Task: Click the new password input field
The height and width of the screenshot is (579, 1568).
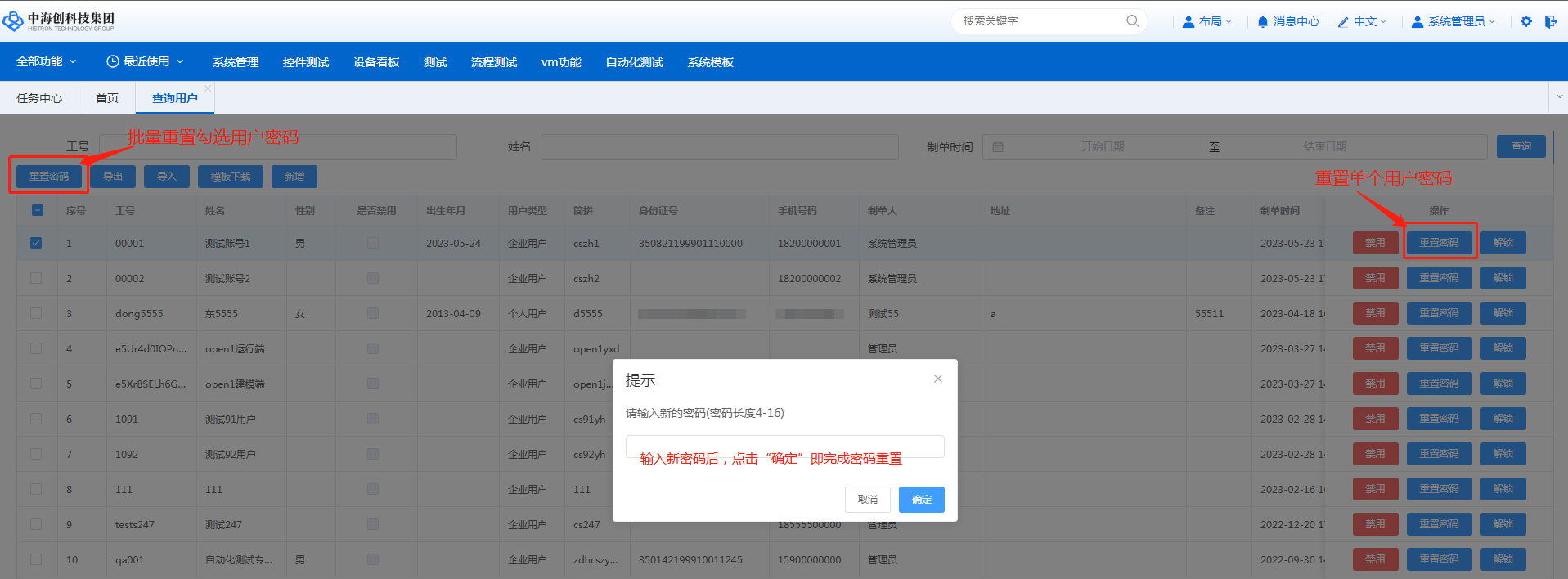Action: point(784,446)
